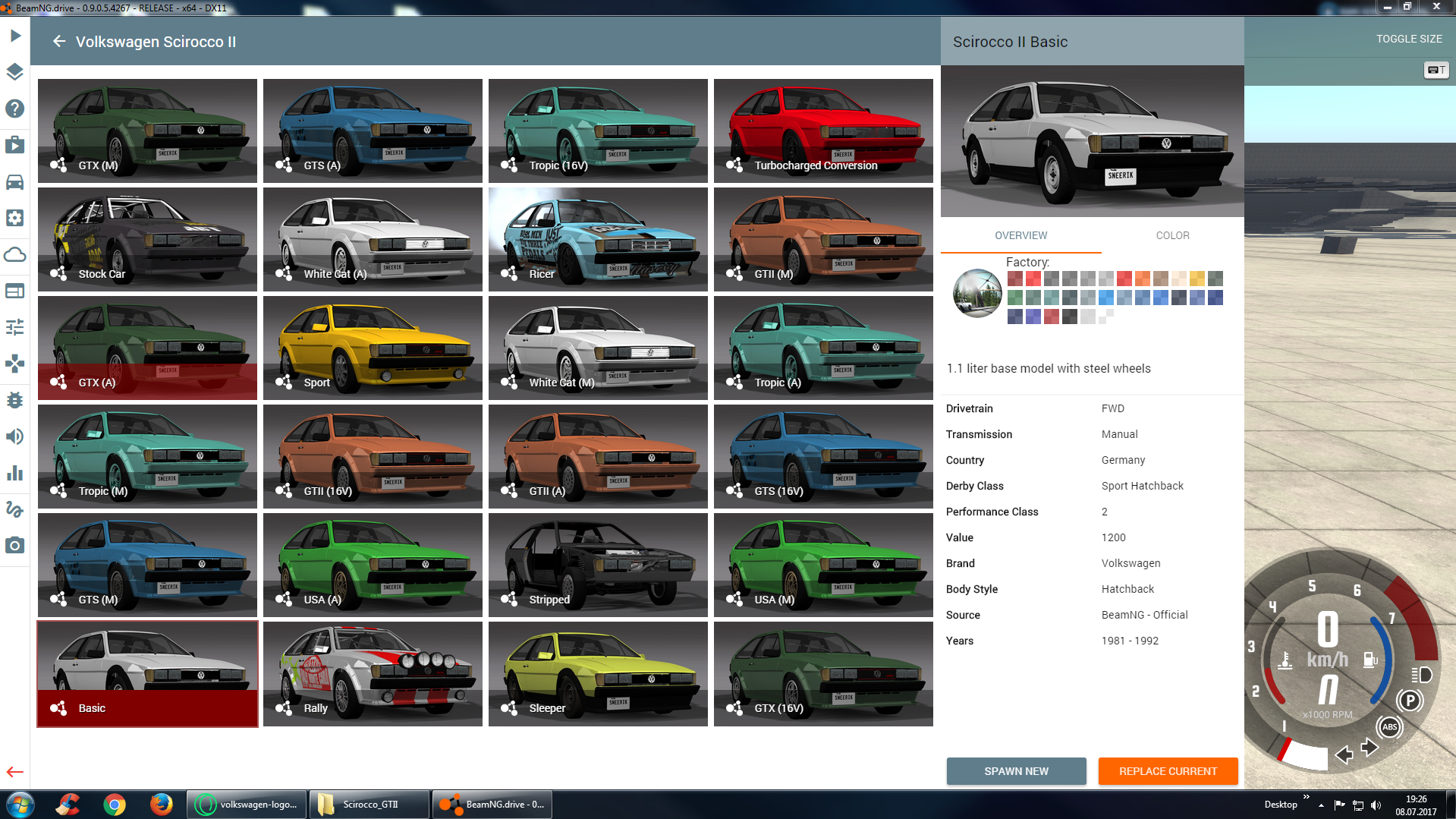
Task: Click the environment preview sphere image
Action: 977,293
